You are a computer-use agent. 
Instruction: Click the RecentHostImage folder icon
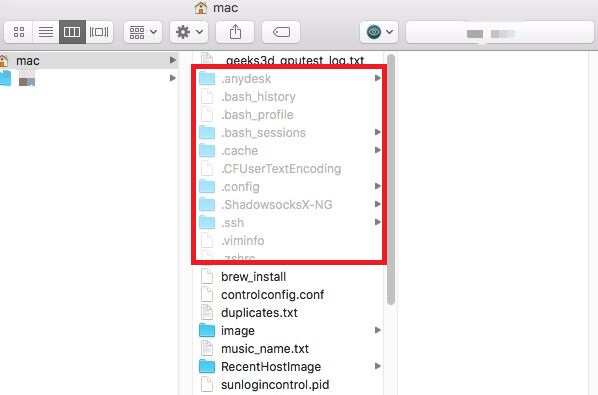pos(207,366)
